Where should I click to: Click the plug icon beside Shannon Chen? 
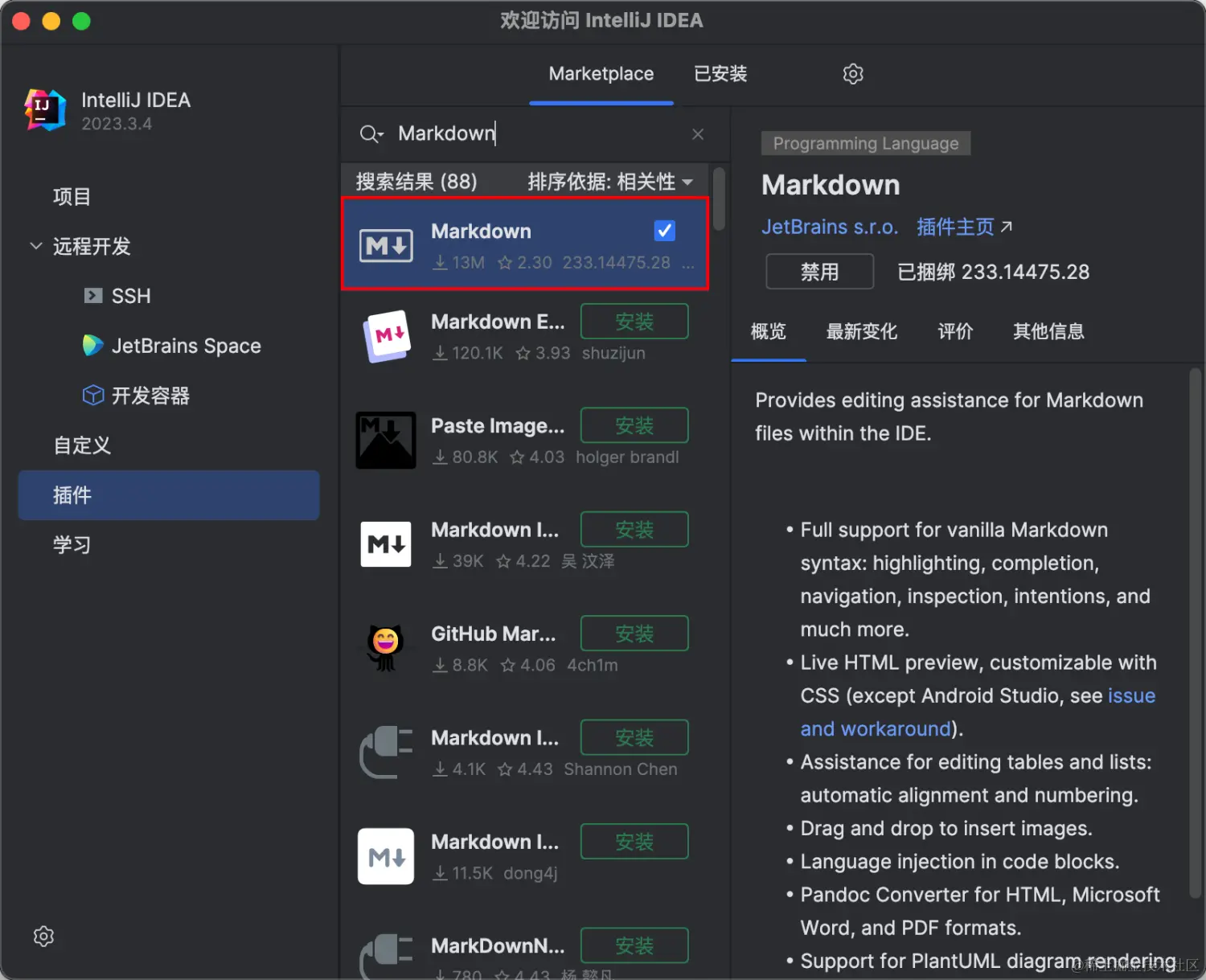pos(386,752)
